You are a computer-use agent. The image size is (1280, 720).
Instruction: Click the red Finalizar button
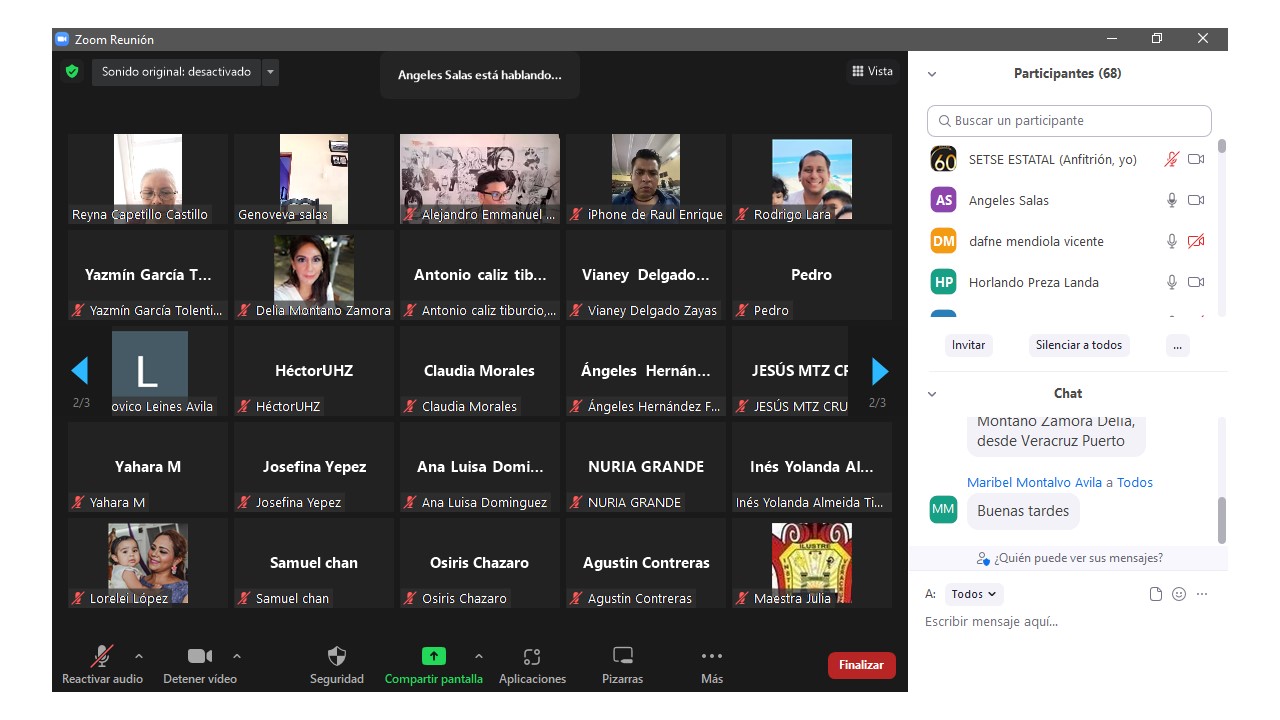pos(861,665)
